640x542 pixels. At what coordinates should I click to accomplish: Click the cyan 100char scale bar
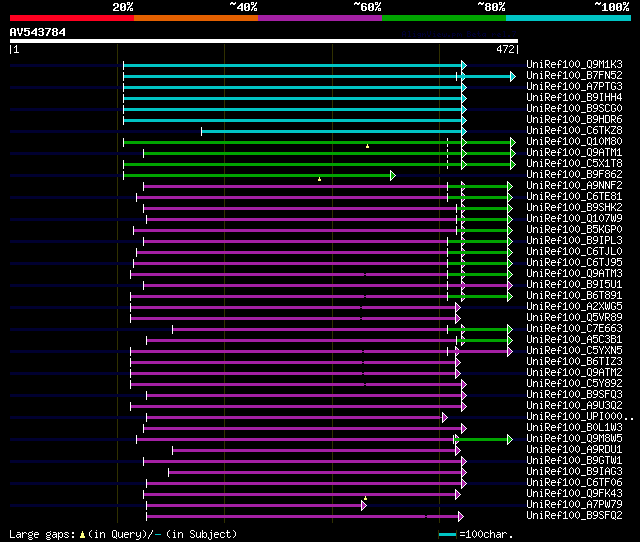[x=447, y=534]
